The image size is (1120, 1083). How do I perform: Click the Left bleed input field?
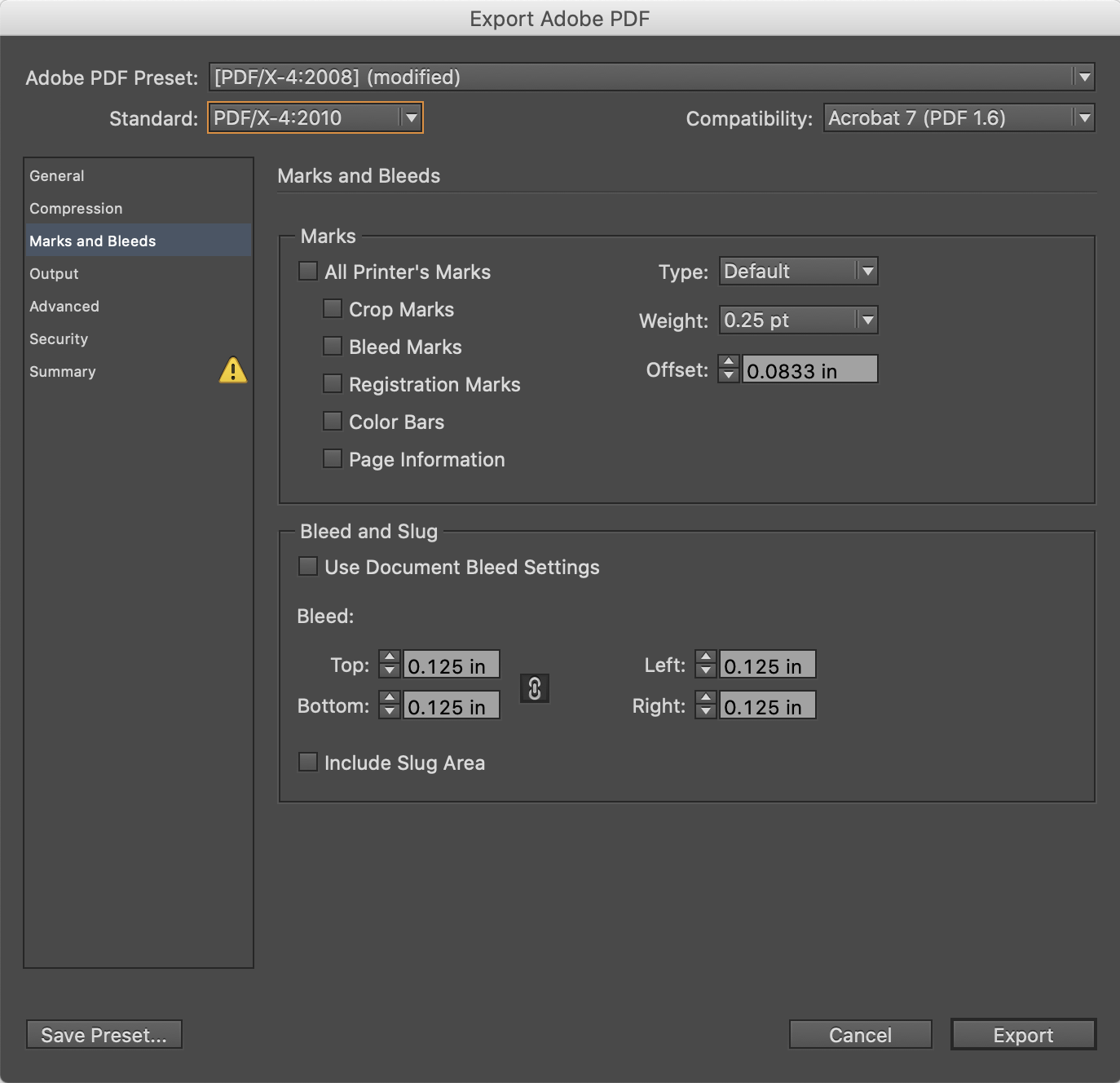point(768,665)
